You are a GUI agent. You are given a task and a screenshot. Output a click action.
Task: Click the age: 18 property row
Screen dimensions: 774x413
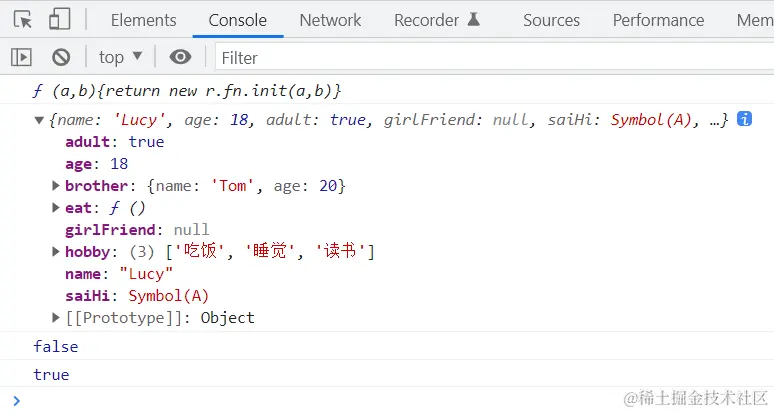(x=97, y=164)
